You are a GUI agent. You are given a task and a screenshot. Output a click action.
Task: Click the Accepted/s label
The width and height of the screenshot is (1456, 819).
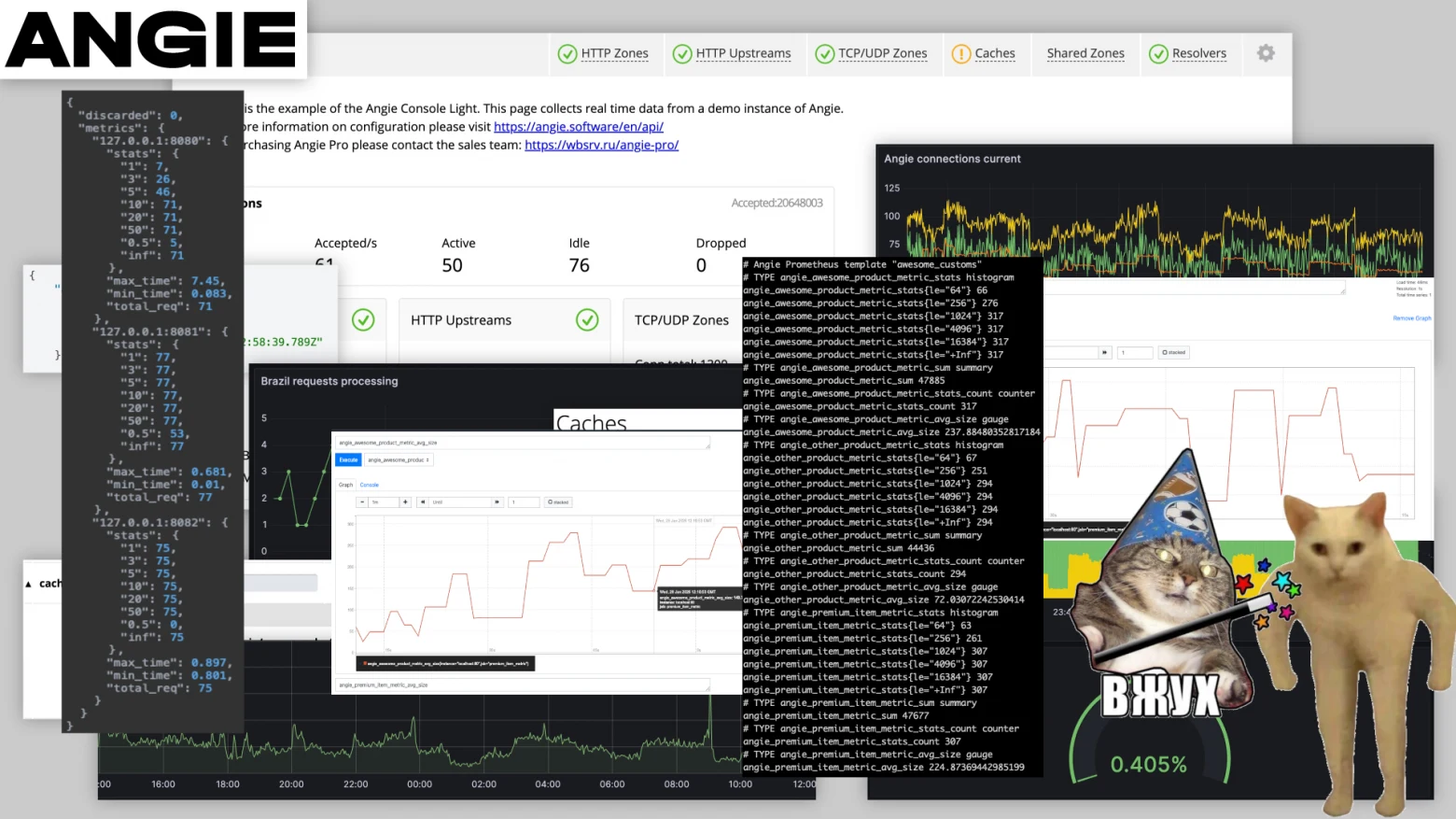click(x=345, y=243)
